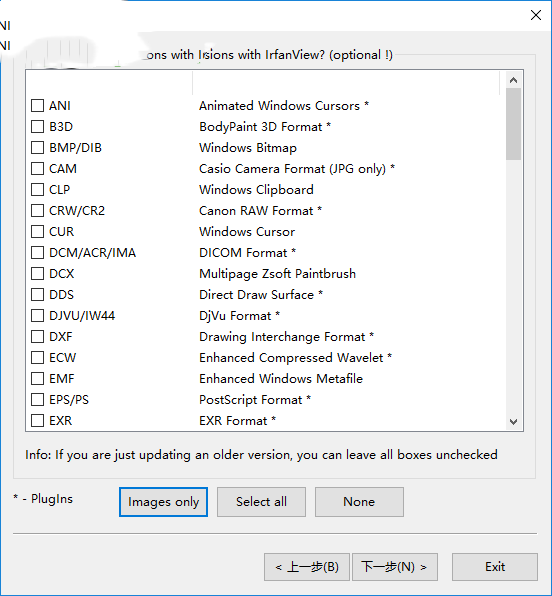
Task: Select the "Canon RAW Format *" text
Action: pyautogui.click(x=260, y=210)
